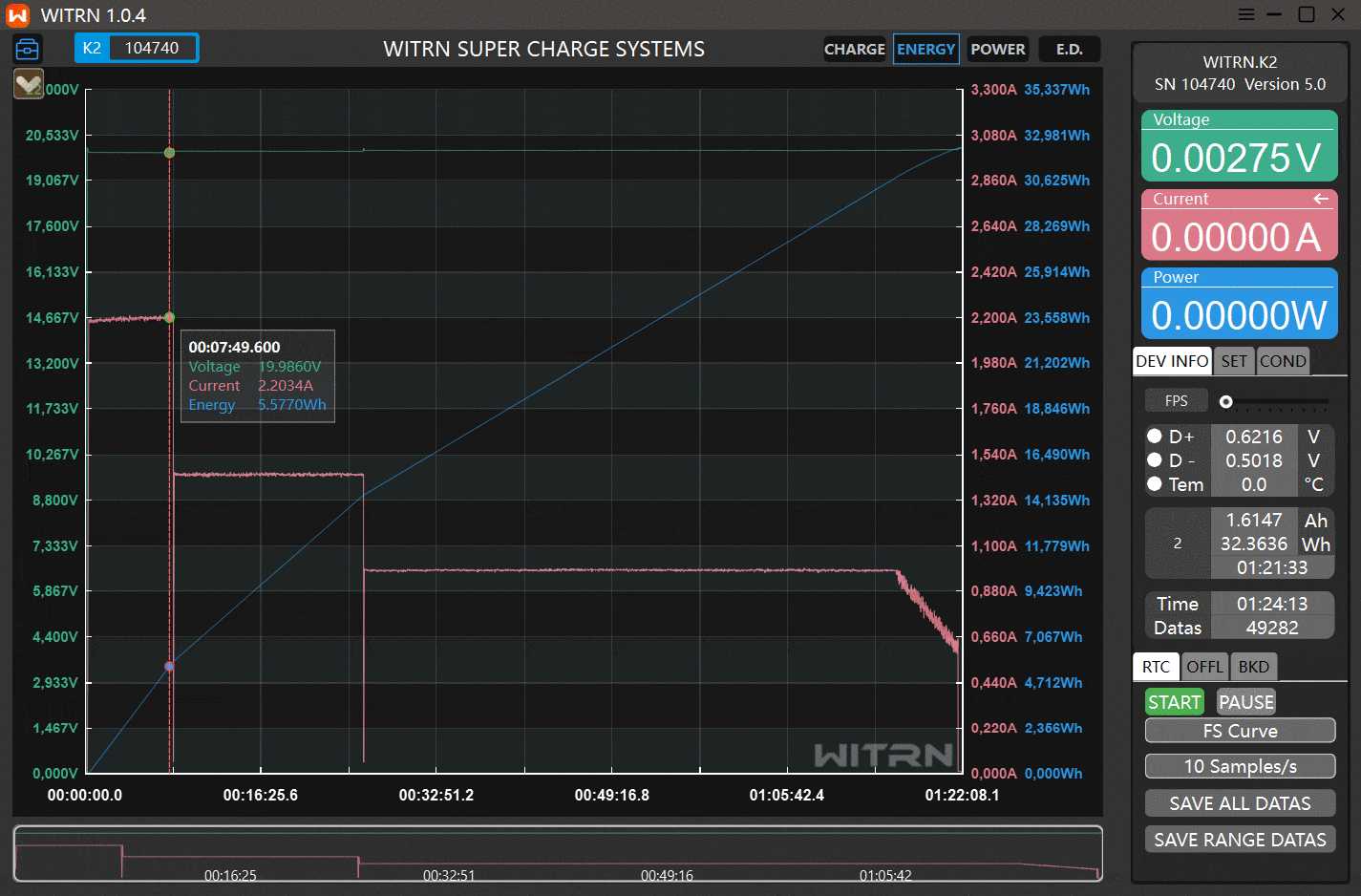Click the current direction arrow icon
Viewport: 1361px width, 896px height.
pos(1321,199)
